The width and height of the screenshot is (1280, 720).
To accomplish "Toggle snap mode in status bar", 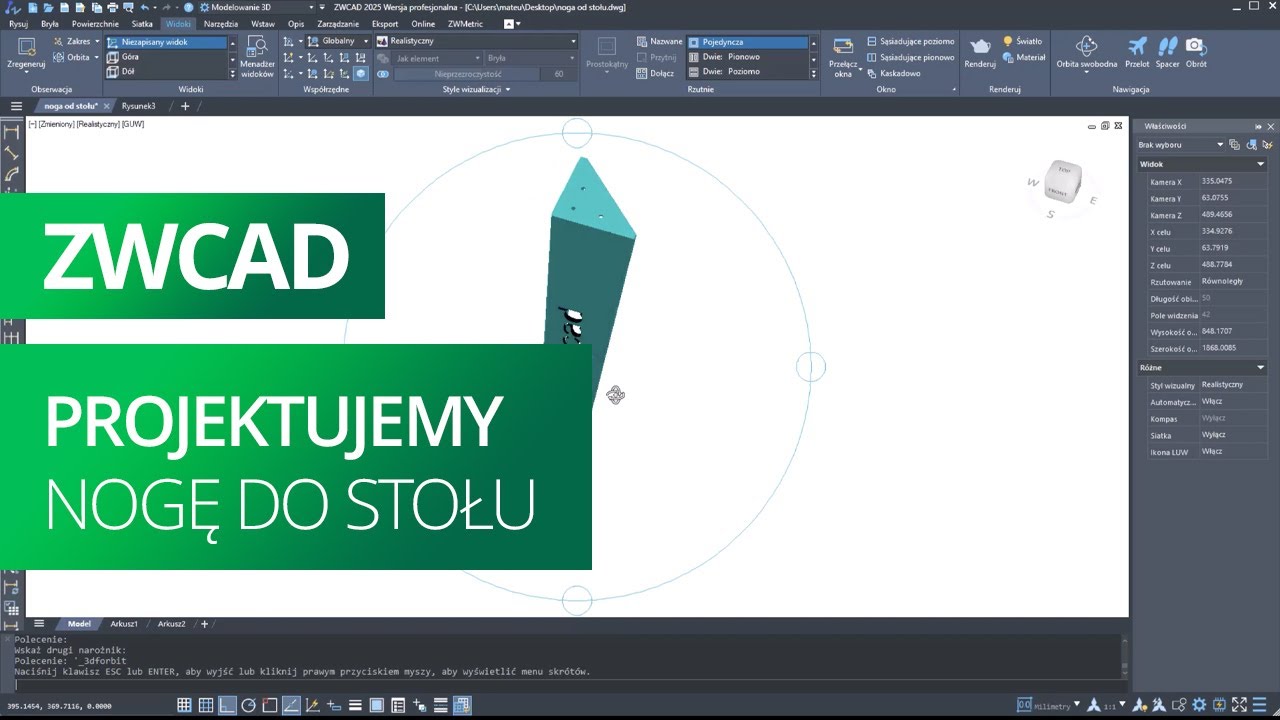I will 184,705.
